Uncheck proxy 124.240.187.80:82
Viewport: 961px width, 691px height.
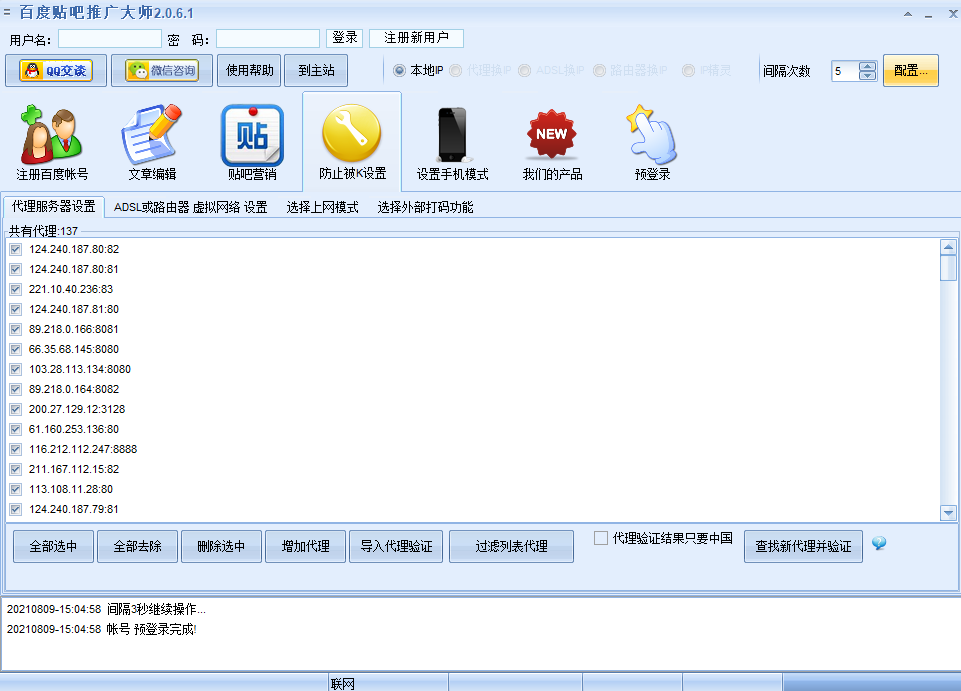tap(16, 250)
